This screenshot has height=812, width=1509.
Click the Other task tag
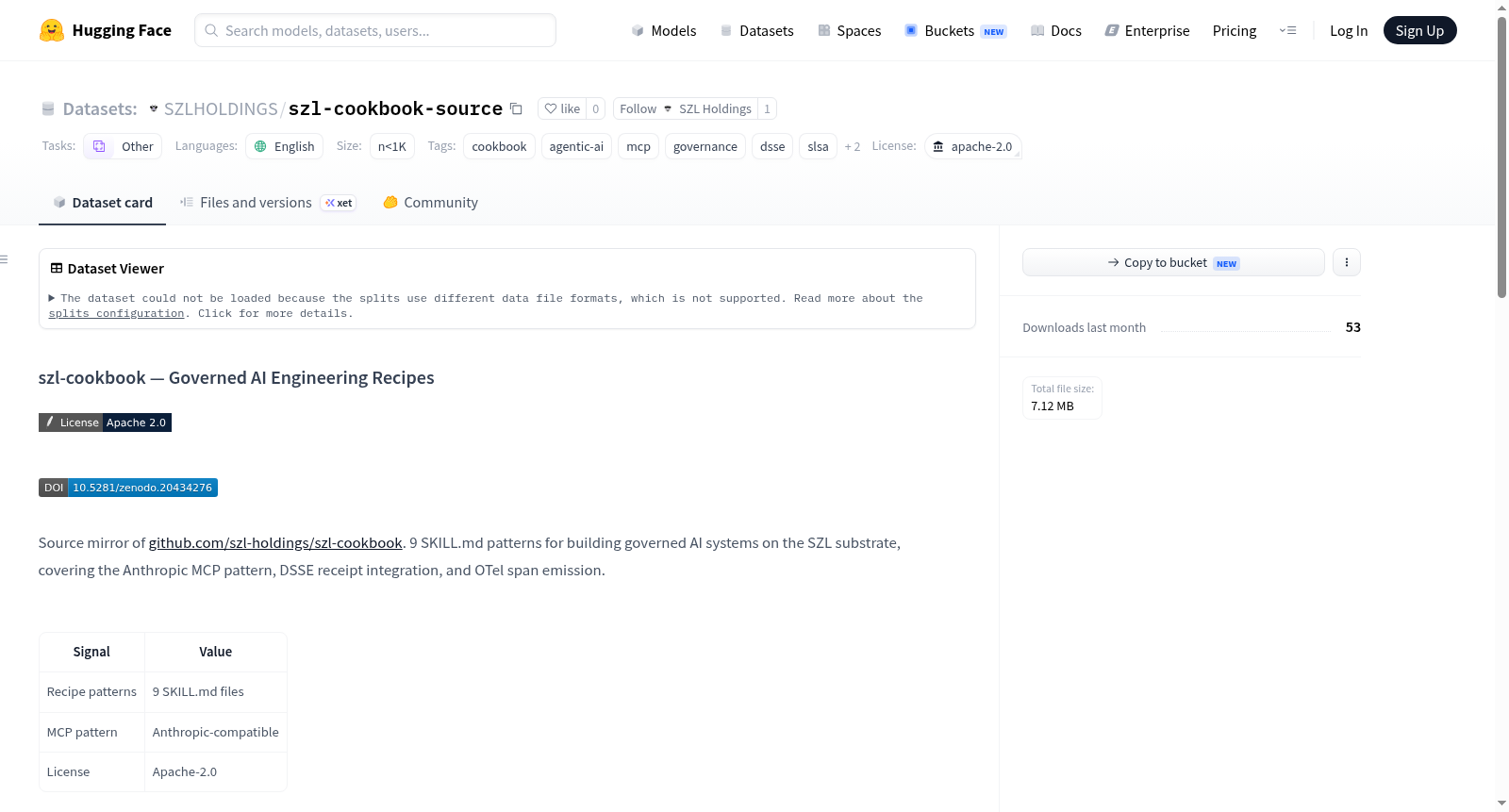coord(123,146)
